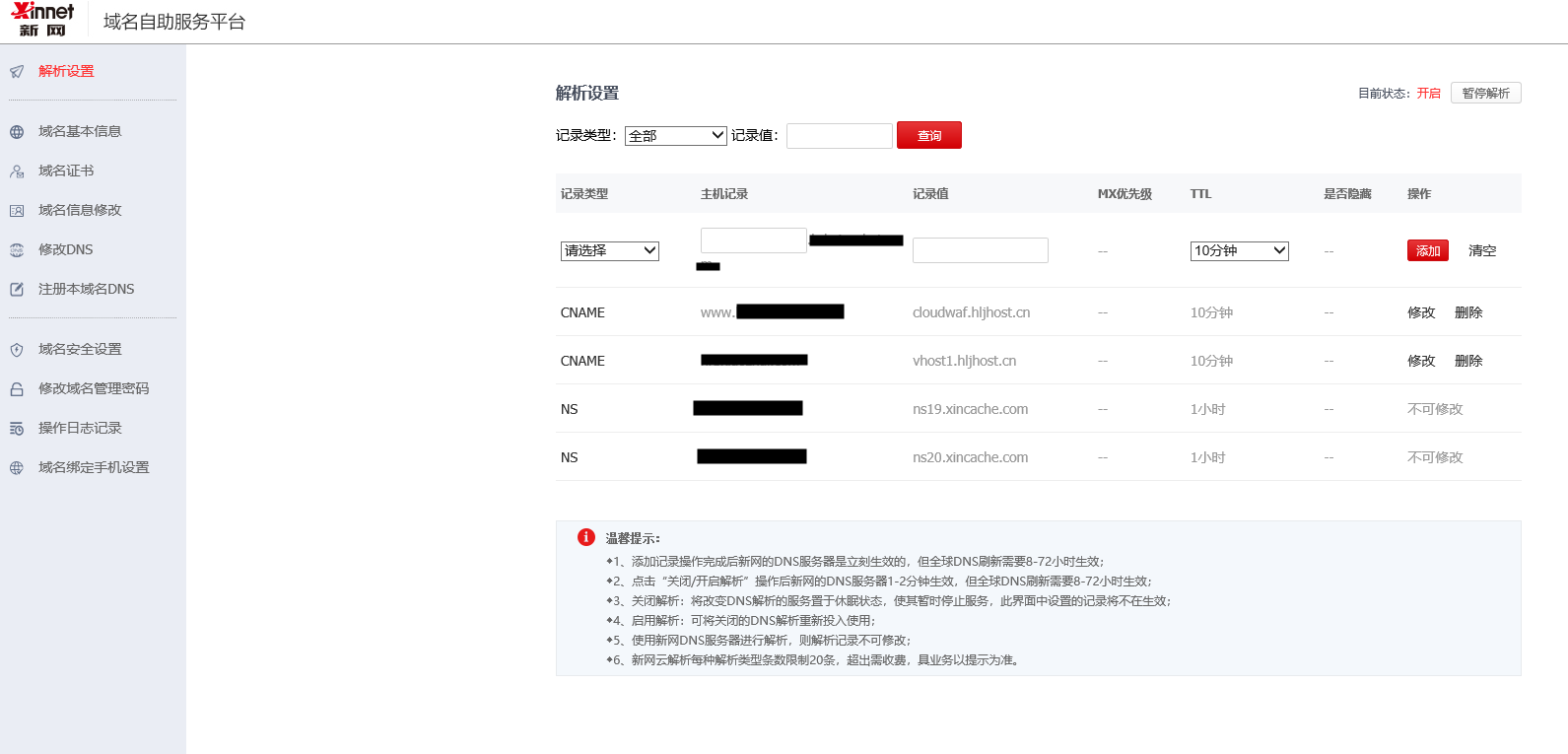This screenshot has height=754, width=1568.
Task: Click 删除 for the vhost1.hljhost.cn record
Action: (1467, 361)
